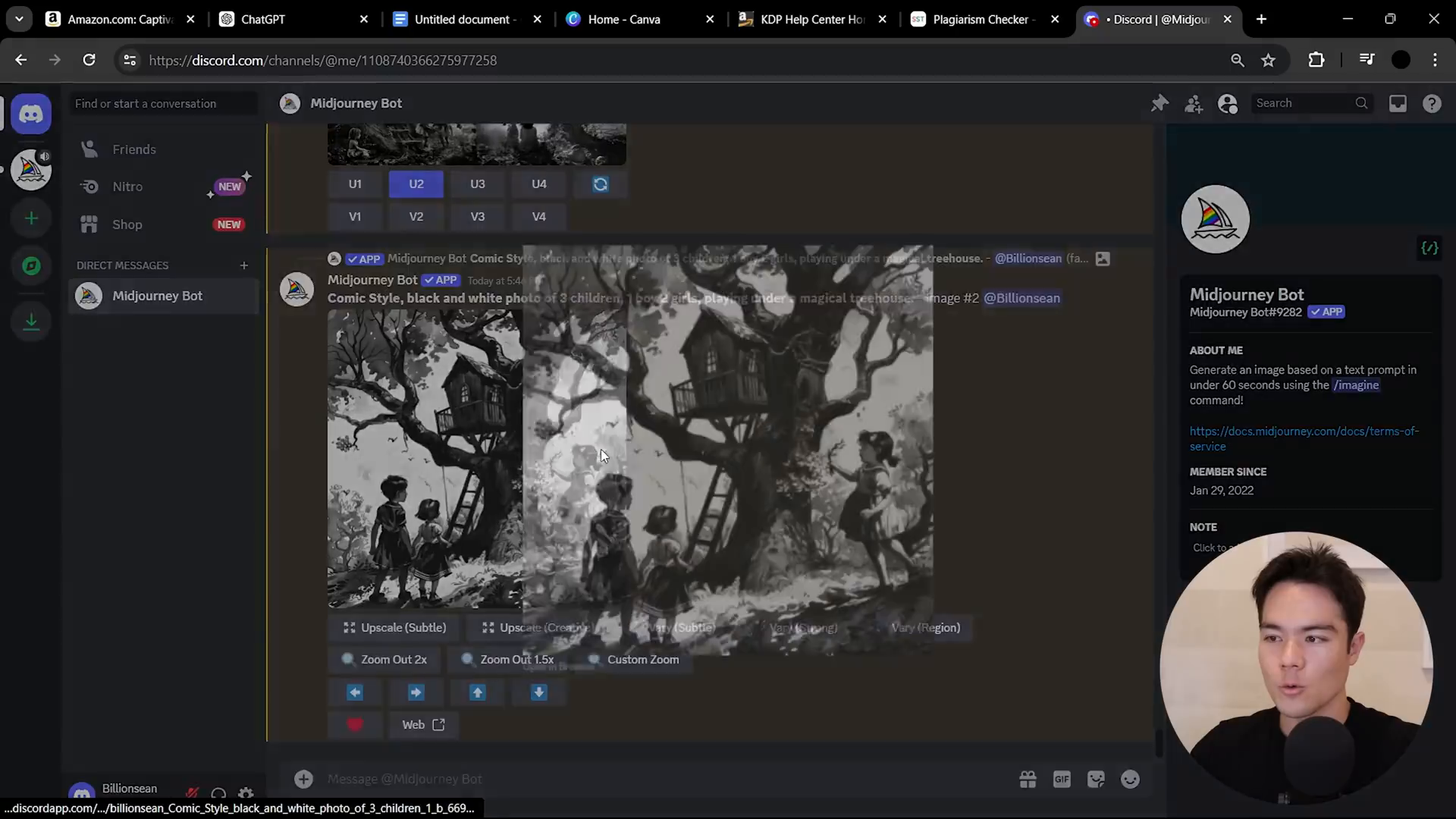The width and height of the screenshot is (1456, 819).
Task: Click the /imagine command mention
Action: pos(1356,385)
